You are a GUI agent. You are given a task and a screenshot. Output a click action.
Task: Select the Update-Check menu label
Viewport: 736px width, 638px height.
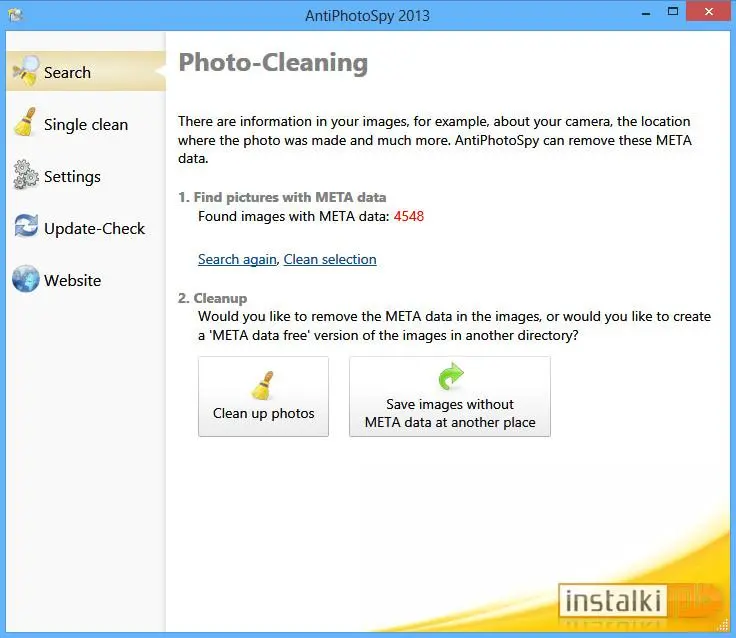94,229
